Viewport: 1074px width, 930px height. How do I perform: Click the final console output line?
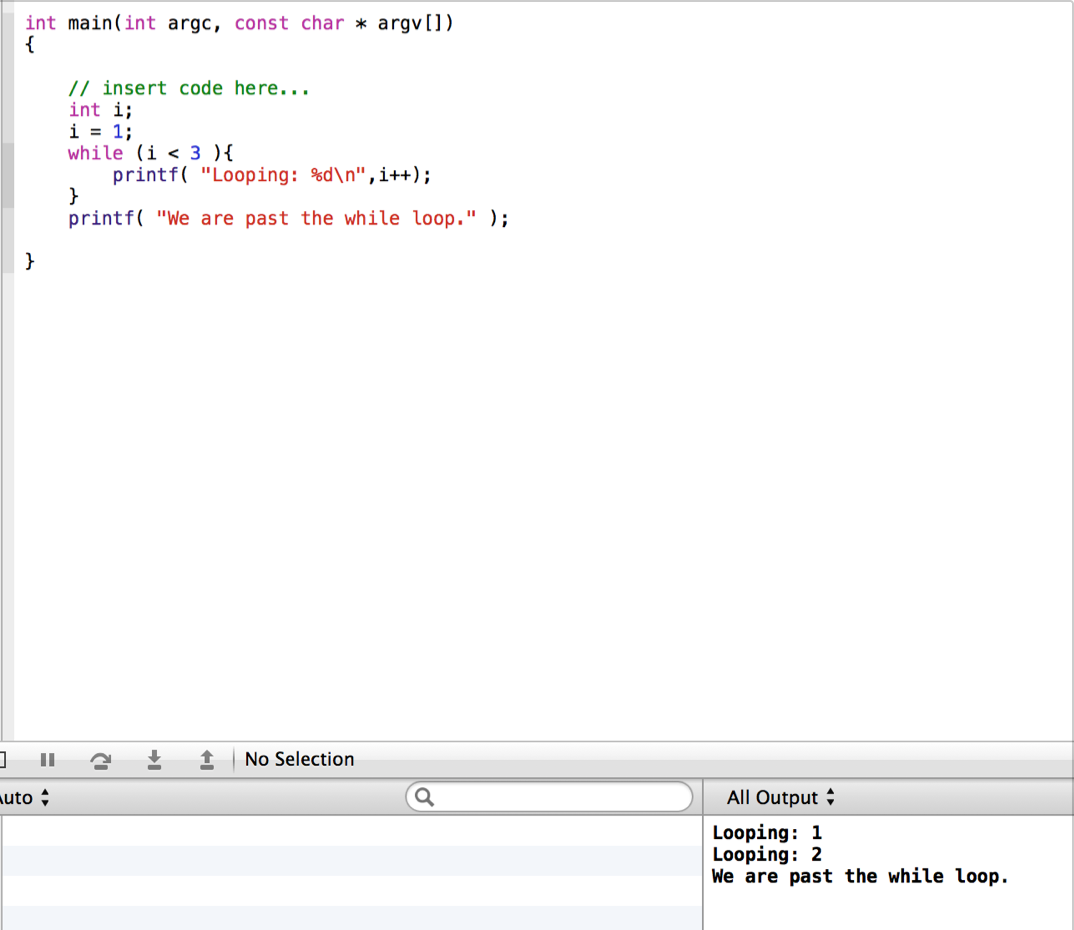[x=860, y=876]
